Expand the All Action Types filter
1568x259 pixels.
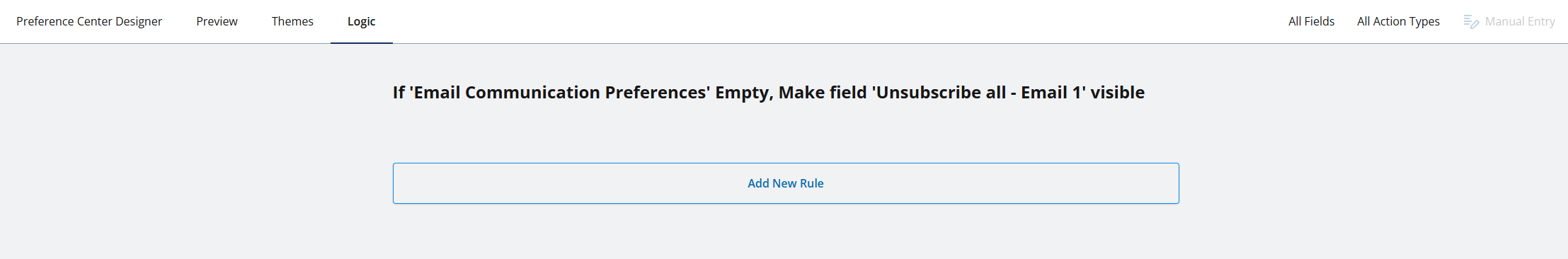click(x=1398, y=21)
